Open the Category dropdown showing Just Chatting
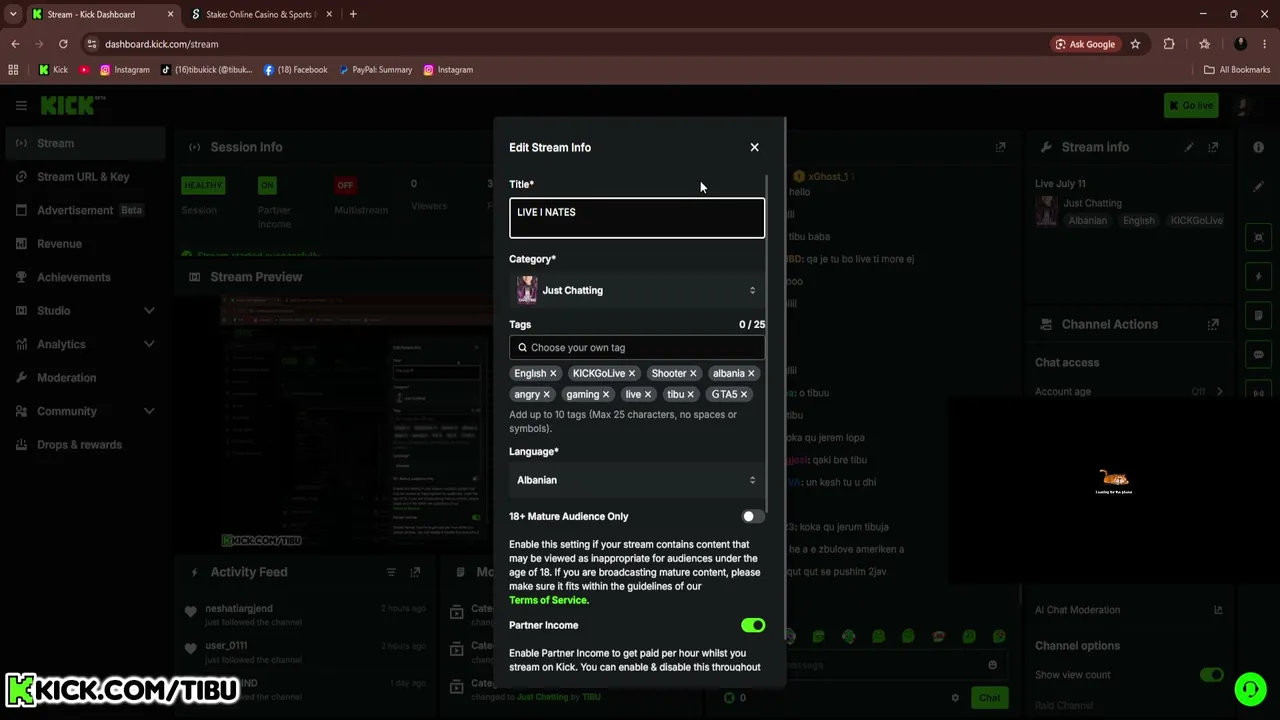Image resolution: width=1280 pixels, height=720 pixels. (637, 290)
